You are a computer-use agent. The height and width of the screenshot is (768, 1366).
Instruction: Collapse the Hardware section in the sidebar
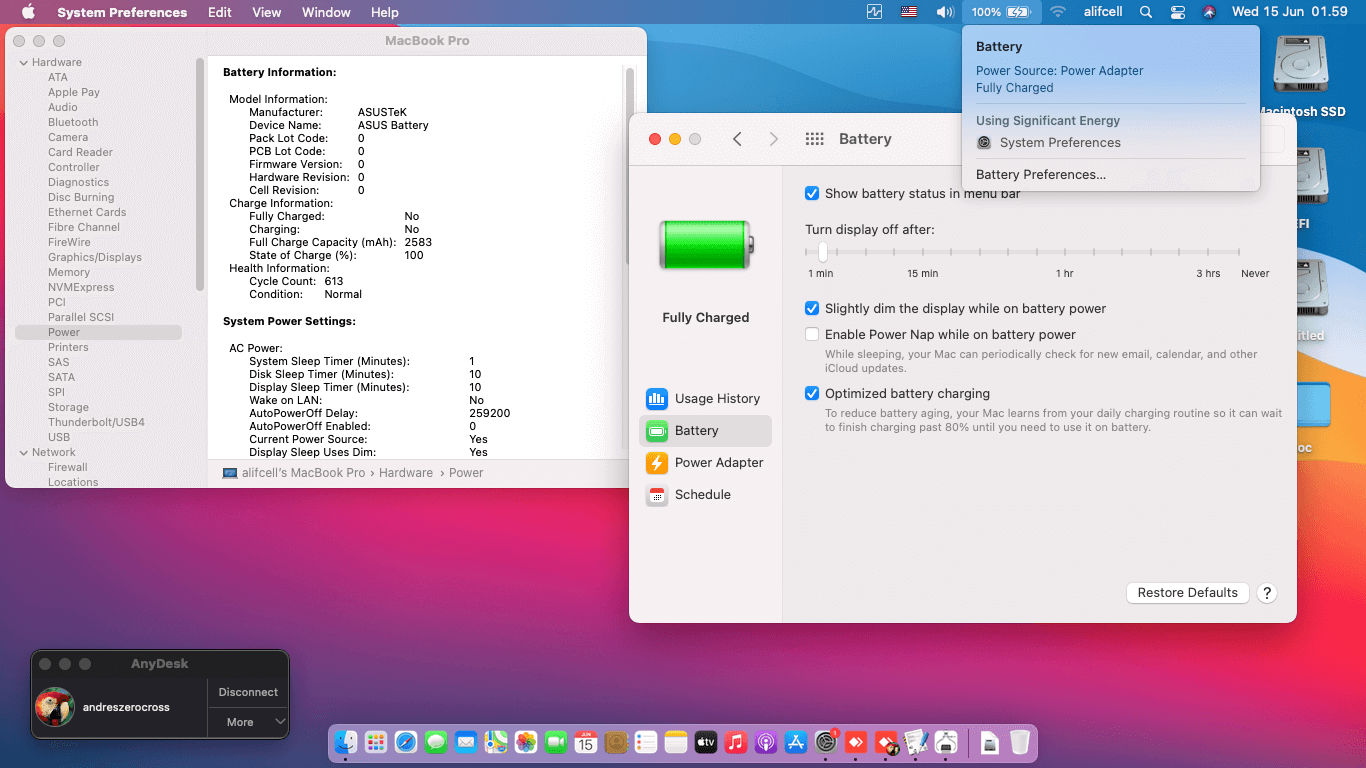[x=22, y=61]
